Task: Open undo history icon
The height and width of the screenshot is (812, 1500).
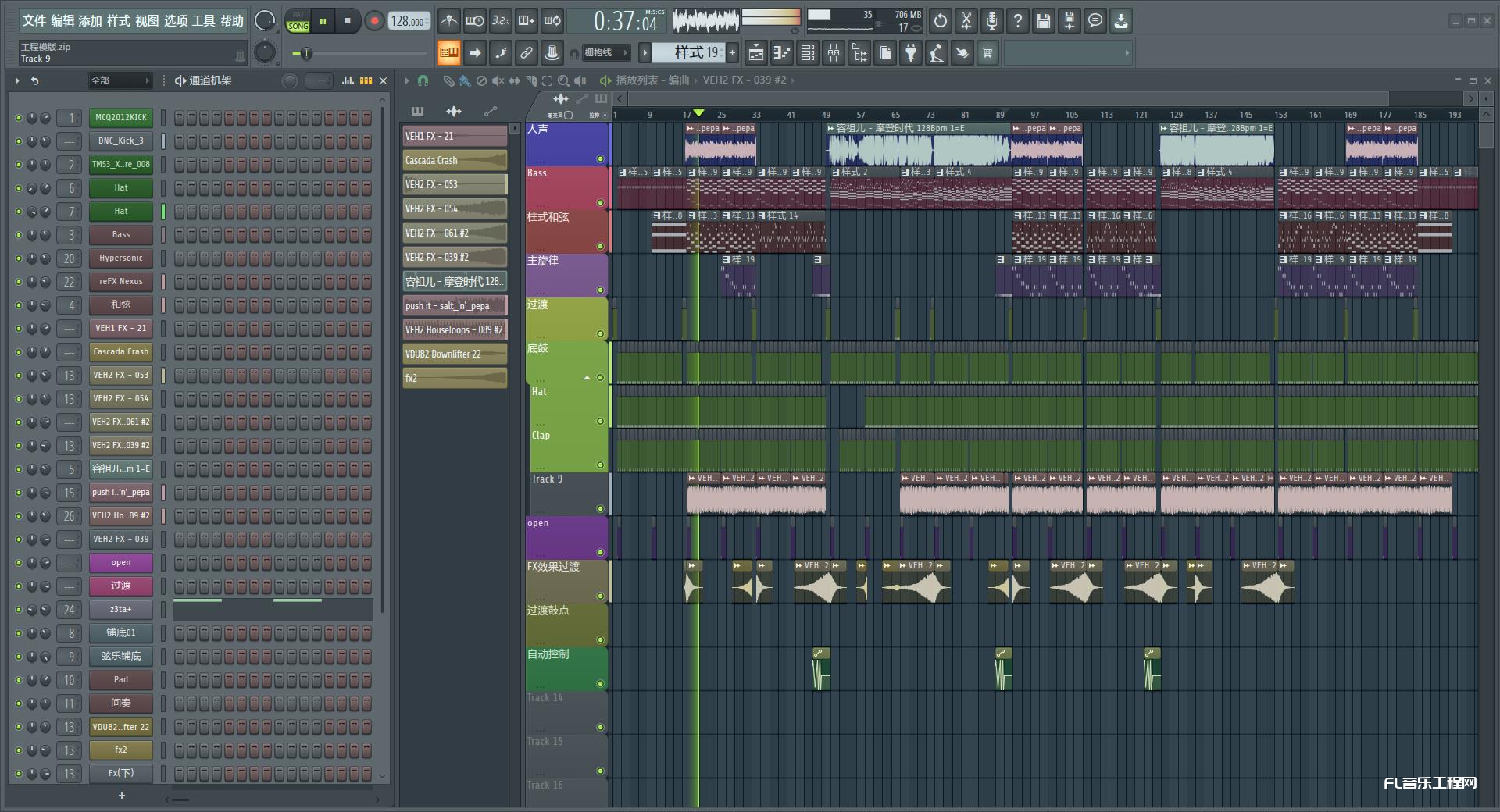Action: coord(941,21)
